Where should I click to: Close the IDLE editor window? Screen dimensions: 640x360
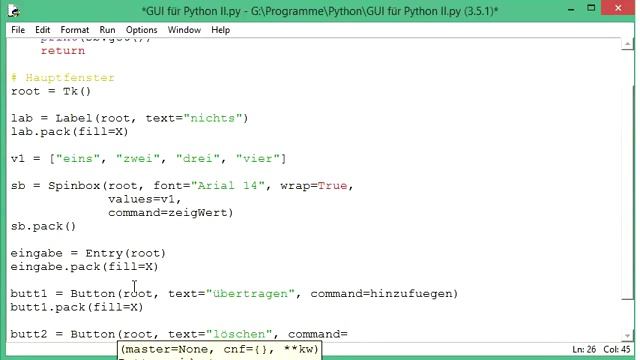click(x=618, y=8)
